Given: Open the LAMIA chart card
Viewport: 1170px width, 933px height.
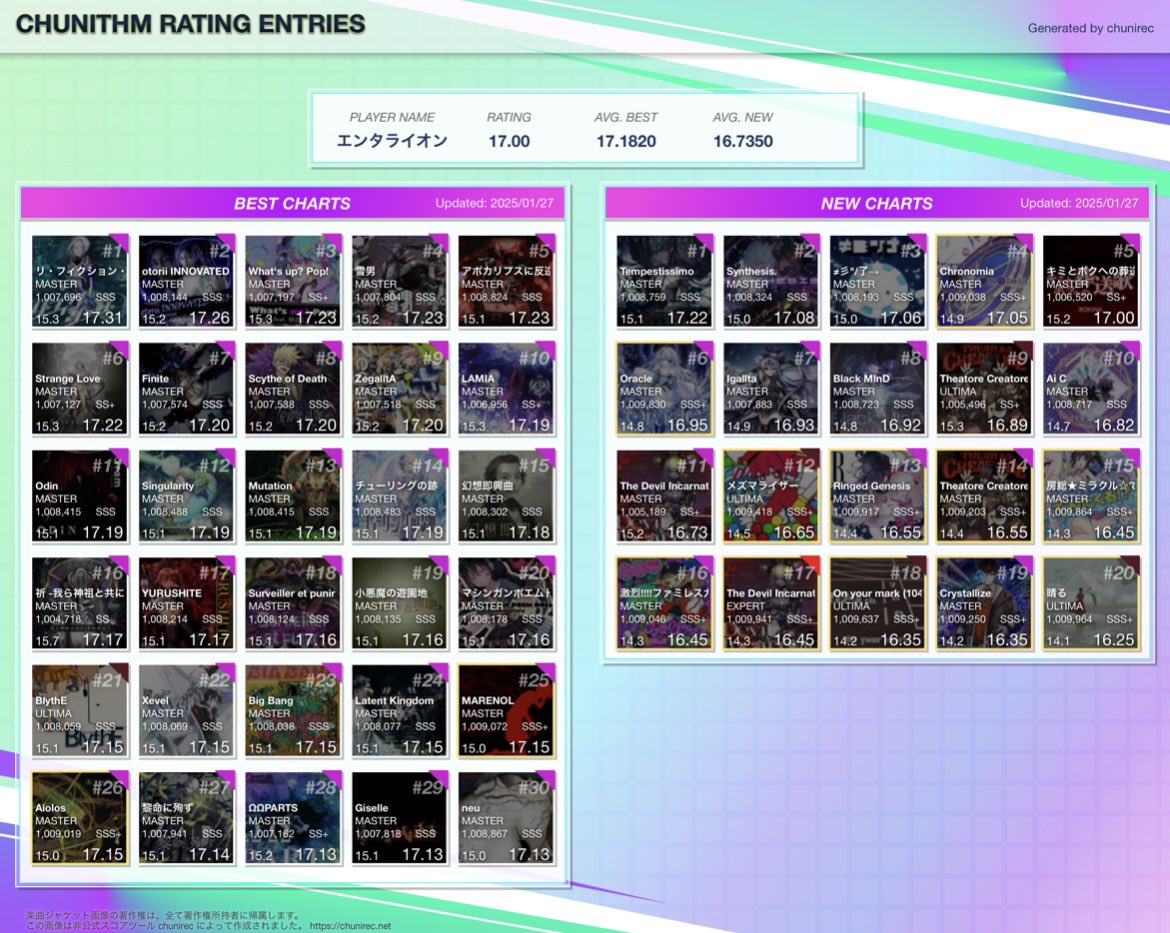Looking at the screenshot, I should [506, 389].
